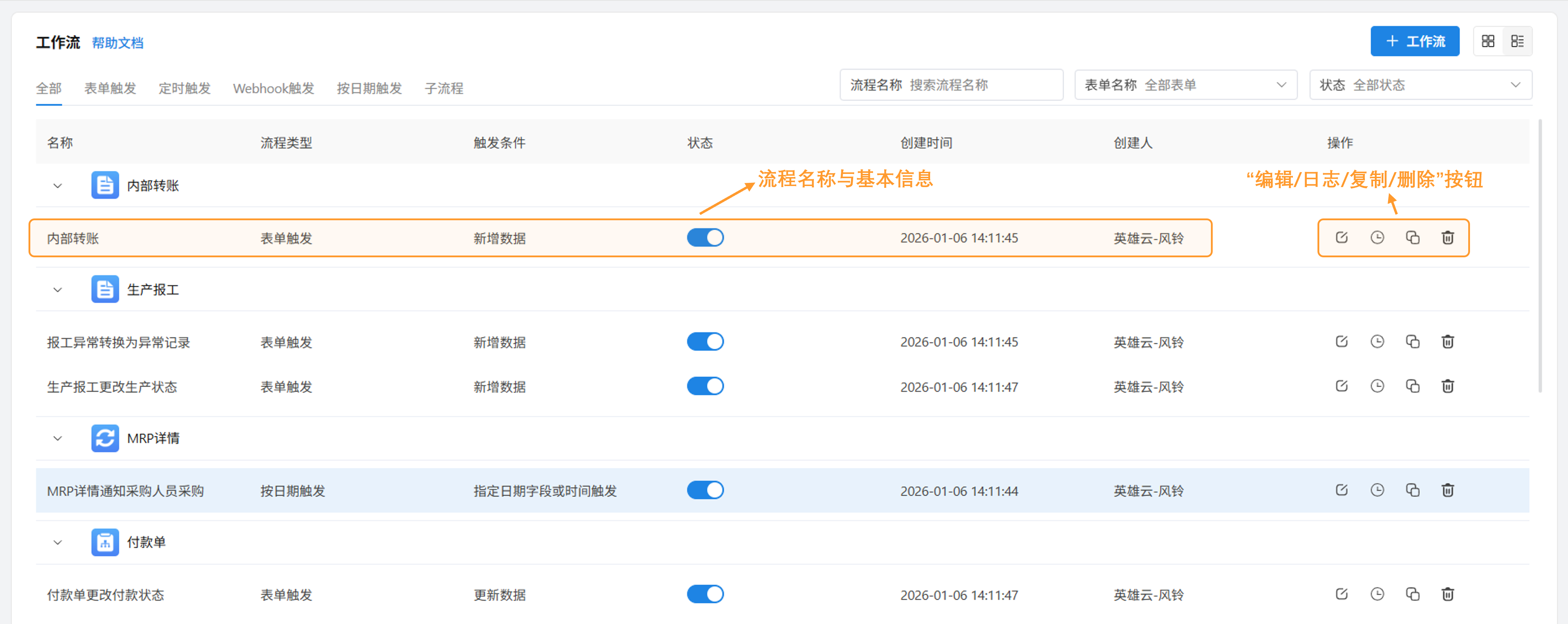Image resolution: width=1568 pixels, height=624 pixels.
Task: Switch to grid card view
Action: point(1488,41)
